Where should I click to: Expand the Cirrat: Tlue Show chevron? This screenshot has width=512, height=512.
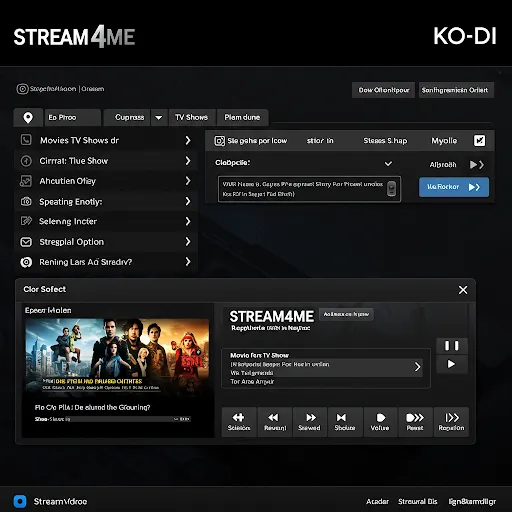(188, 161)
